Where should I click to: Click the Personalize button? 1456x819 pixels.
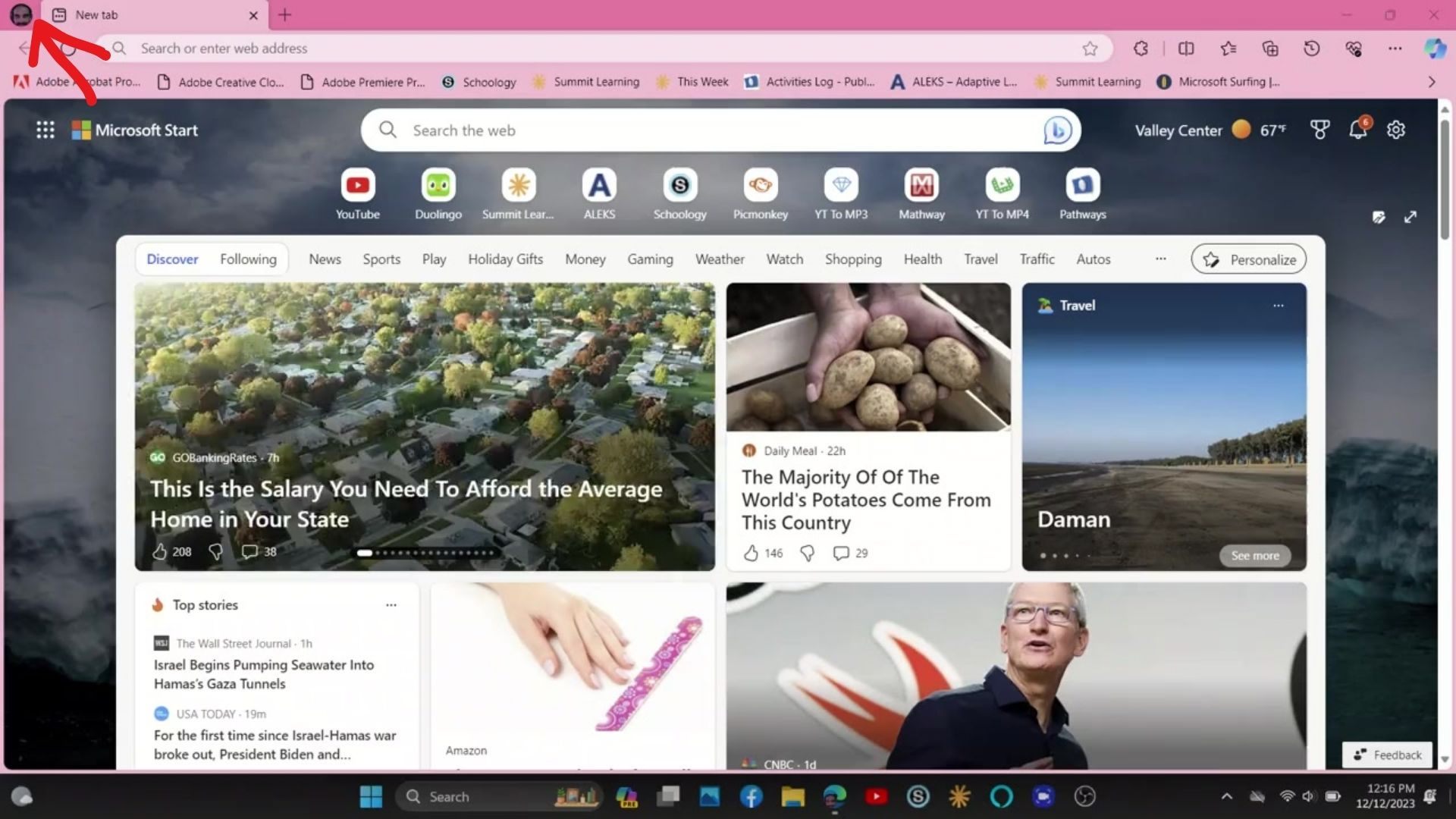click(1249, 259)
